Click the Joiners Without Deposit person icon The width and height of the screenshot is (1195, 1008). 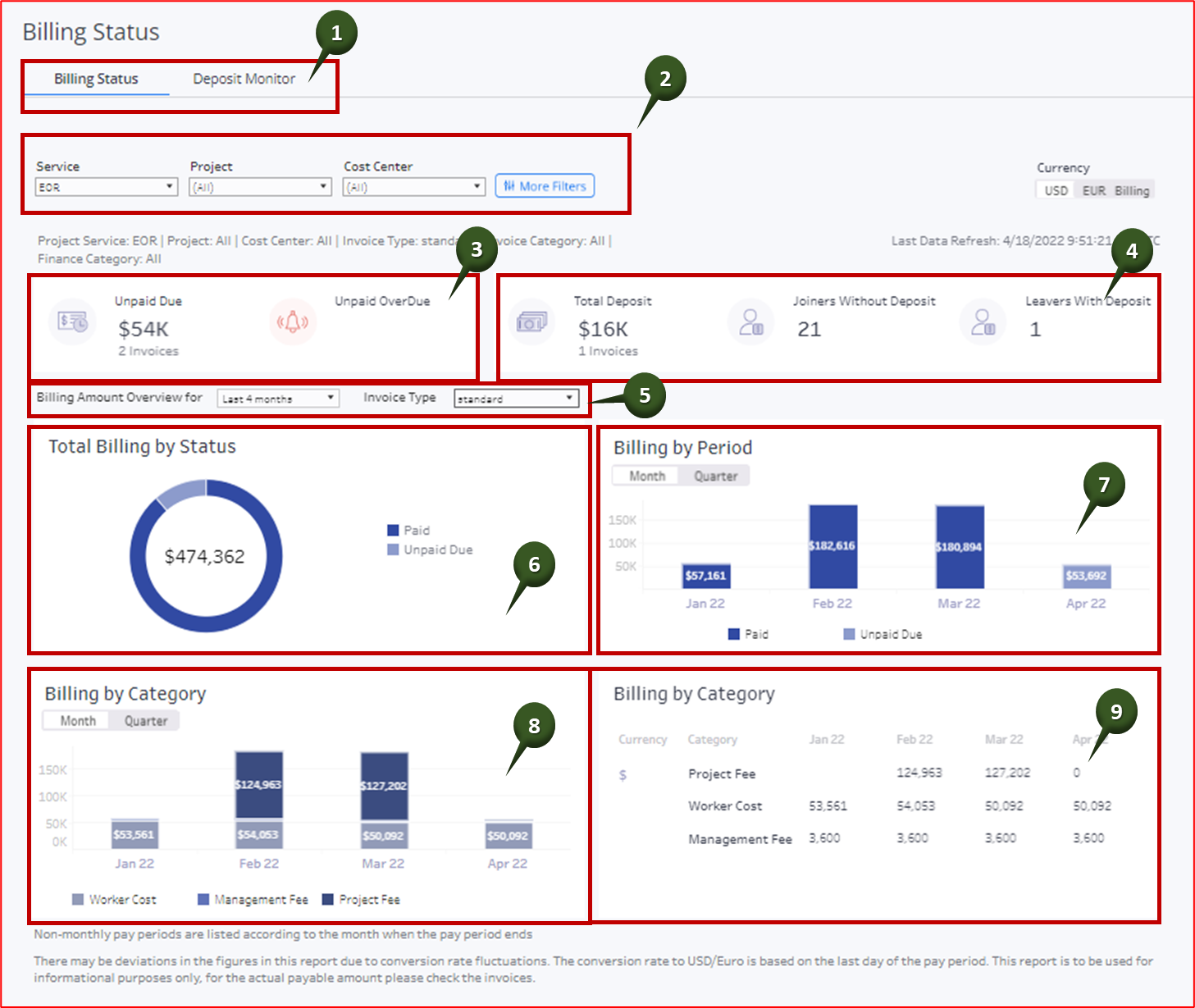[751, 322]
